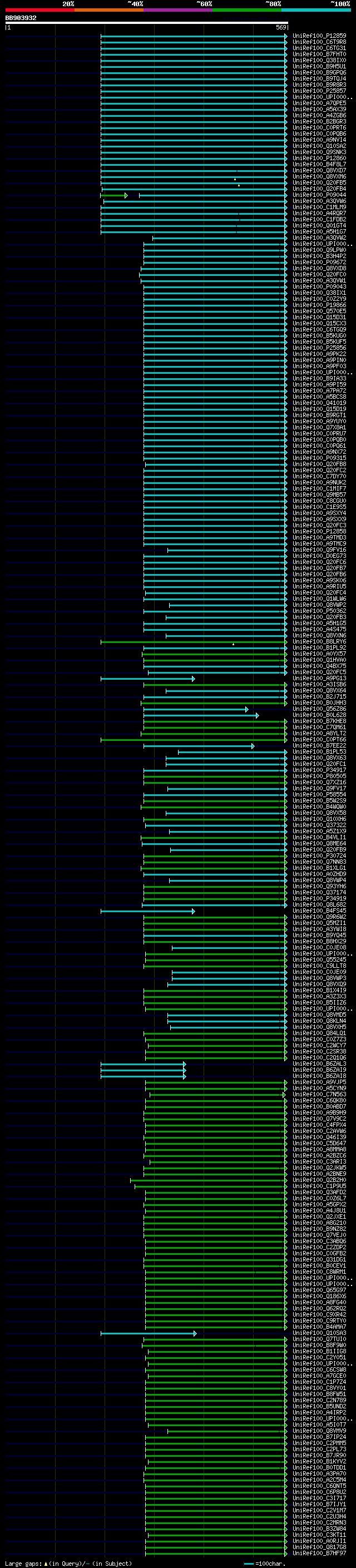Viewport: 356px width, 1568px height.
Task: Select hit UniRef100_A4S475
Action: 319,629
